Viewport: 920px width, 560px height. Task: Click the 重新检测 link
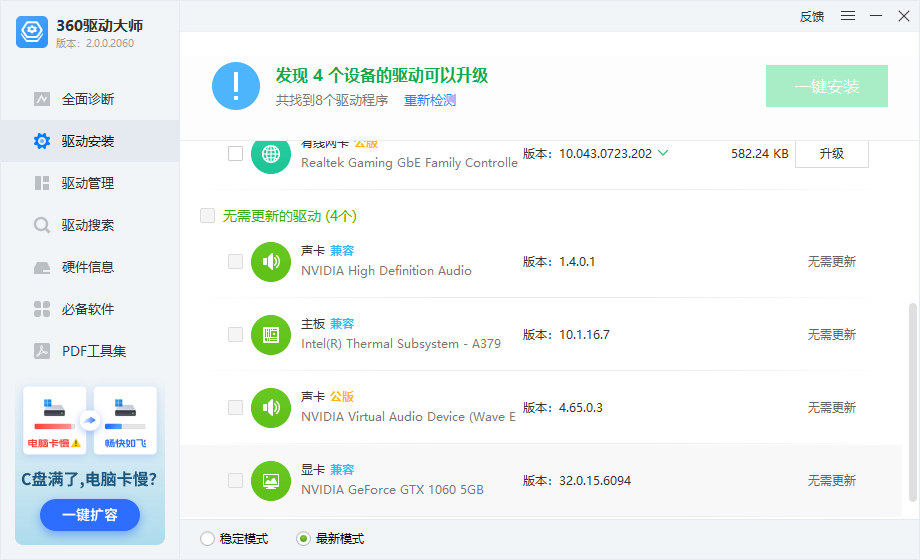pos(430,100)
